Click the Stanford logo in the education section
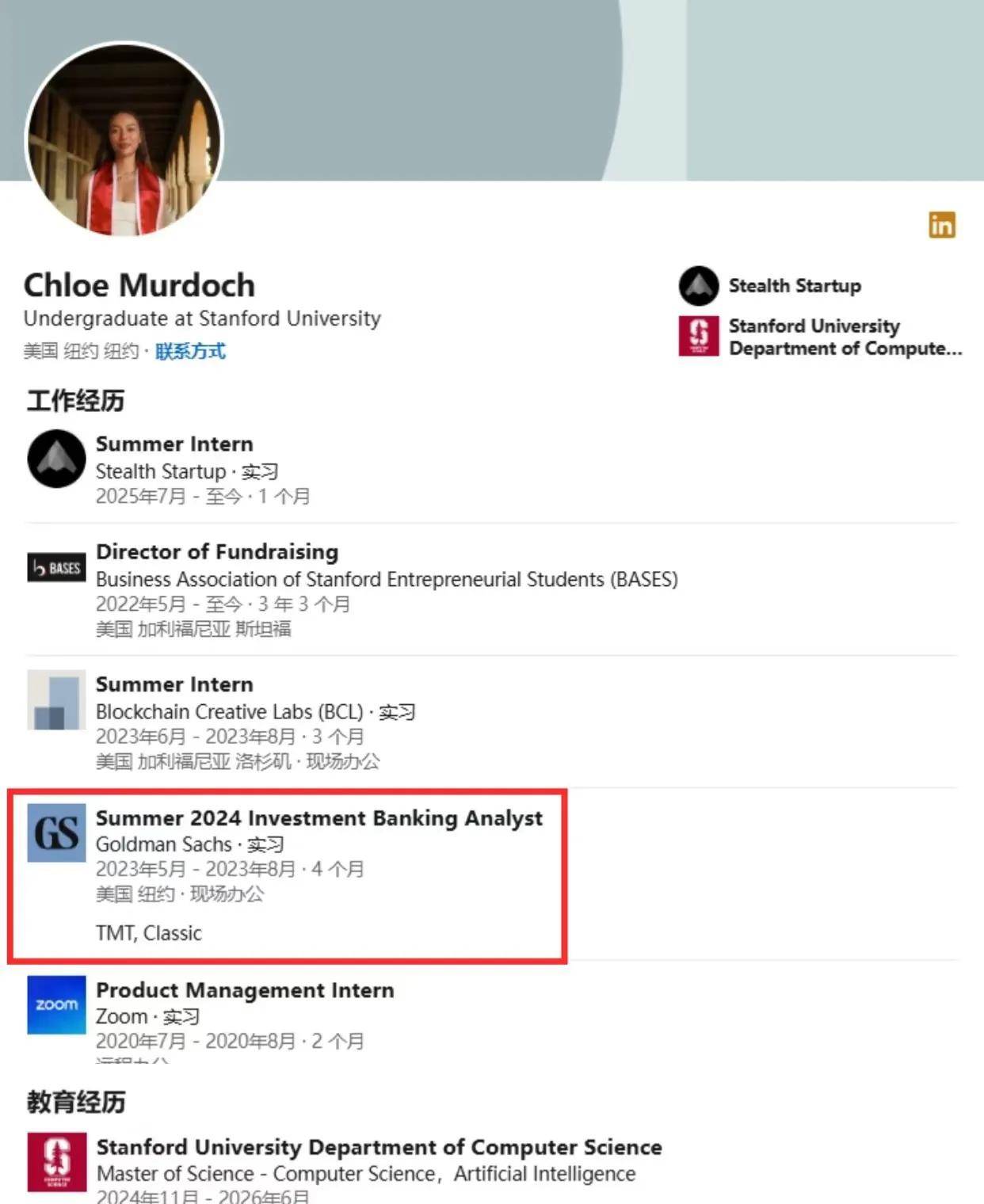The height and width of the screenshot is (1204, 984). pos(56,1162)
